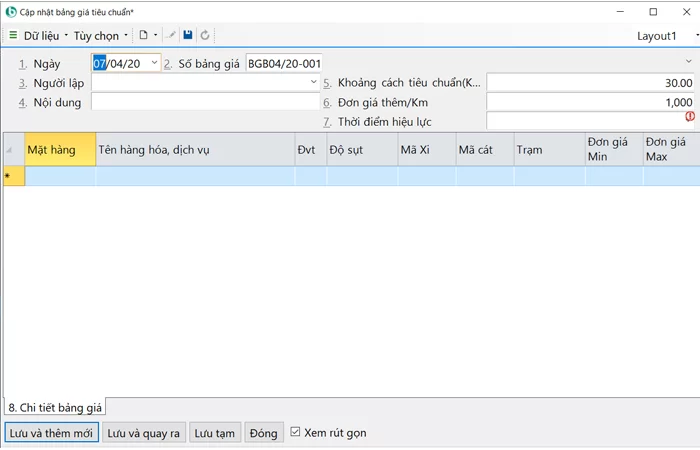Expand the Người lập dropdown list

pos(313,82)
